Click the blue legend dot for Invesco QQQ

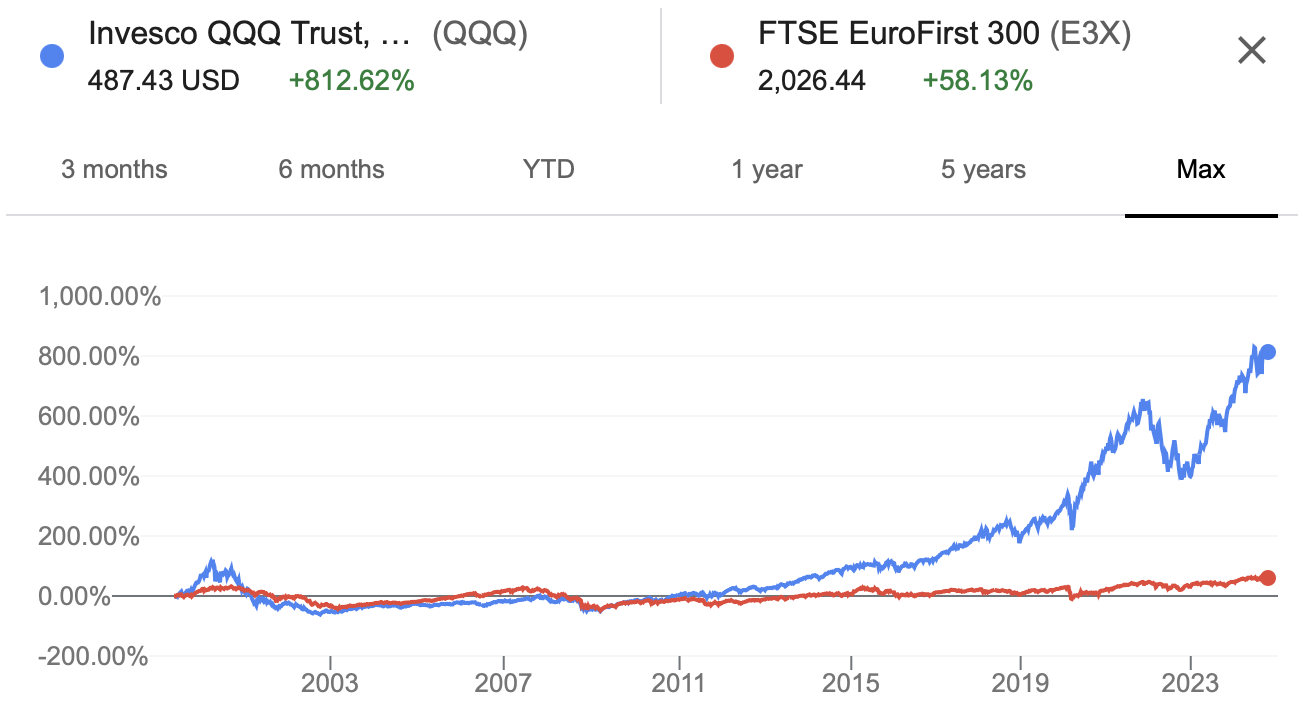click(51, 56)
